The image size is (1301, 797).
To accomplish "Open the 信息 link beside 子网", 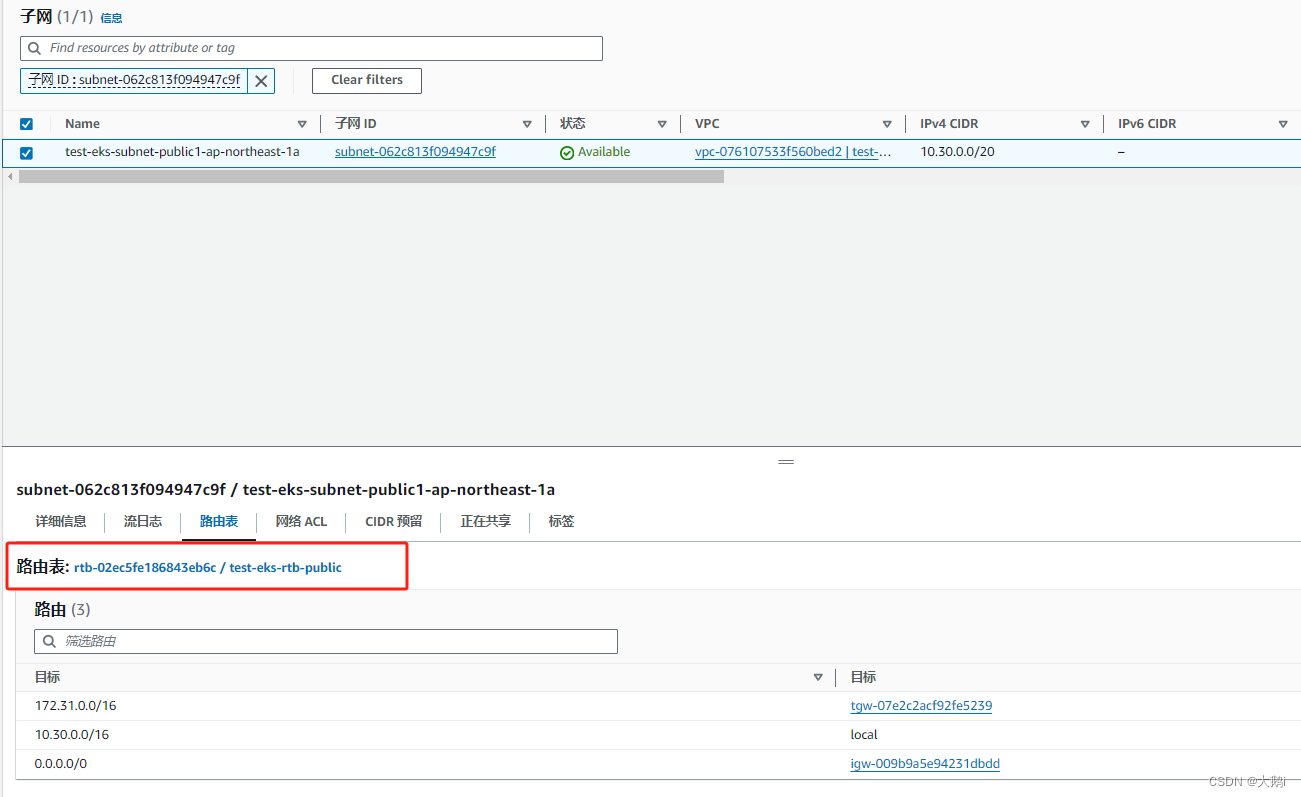I will [x=111, y=18].
